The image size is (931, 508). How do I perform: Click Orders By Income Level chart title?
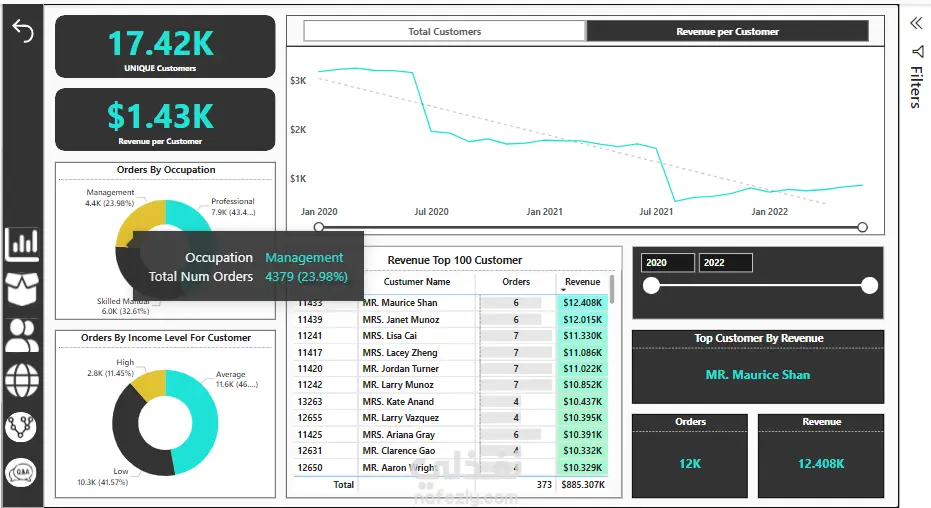point(166,338)
